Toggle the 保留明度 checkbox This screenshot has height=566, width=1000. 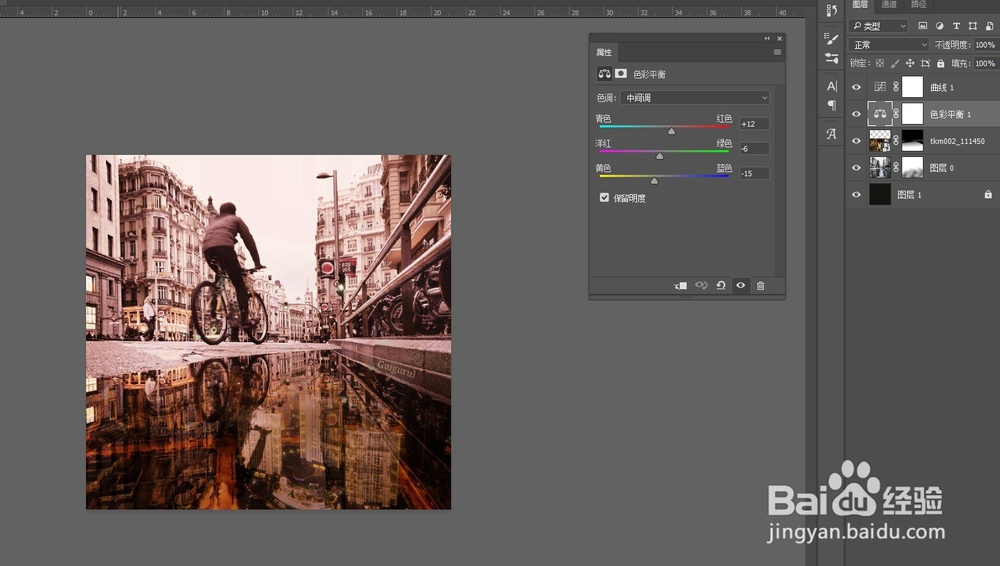[x=604, y=198]
